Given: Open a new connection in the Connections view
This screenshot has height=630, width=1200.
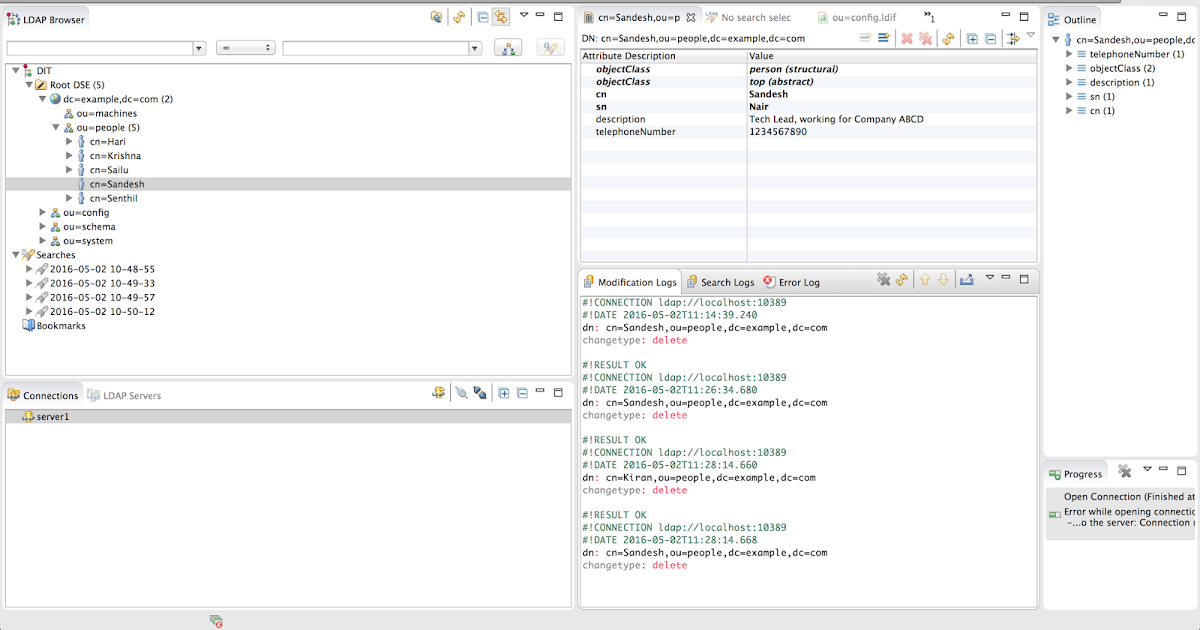Looking at the screenshot, I should tap(438, 392).
